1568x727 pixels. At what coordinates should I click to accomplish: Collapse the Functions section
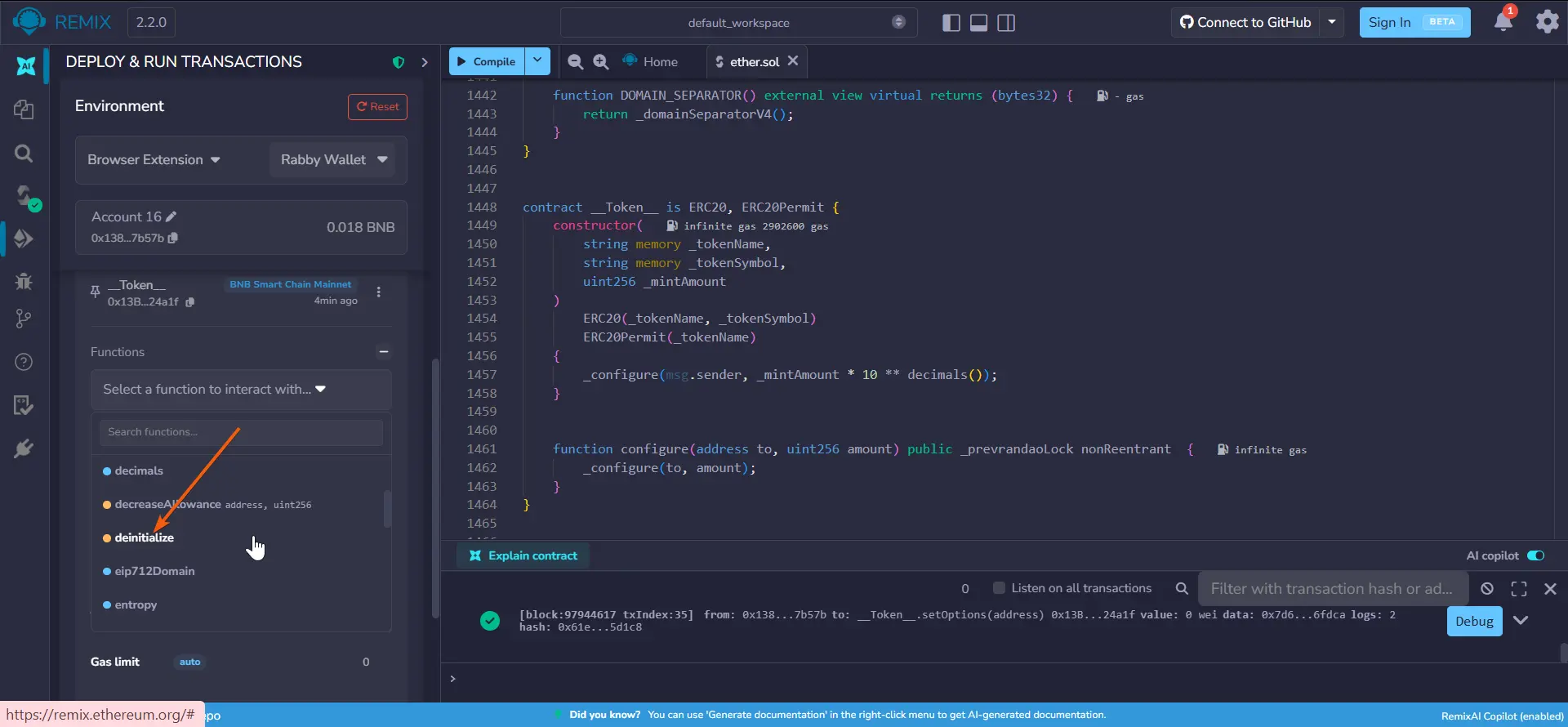pyautogui.click(x=383, y=352)
